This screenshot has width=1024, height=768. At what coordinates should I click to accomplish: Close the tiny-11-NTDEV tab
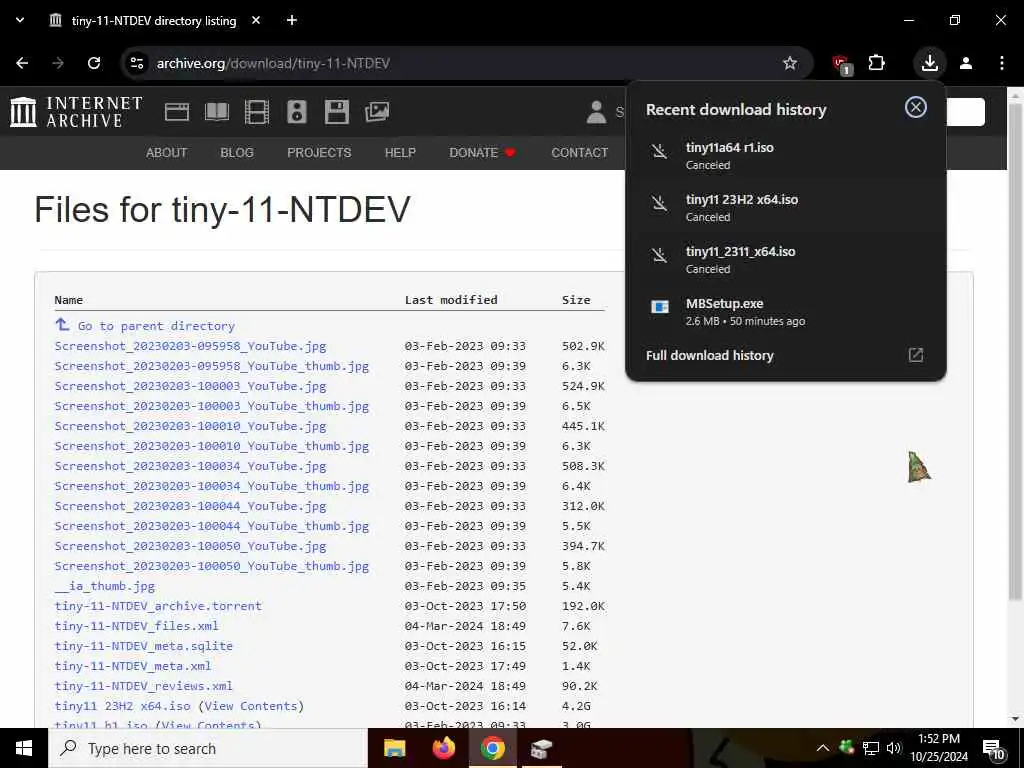pos(256,20)
